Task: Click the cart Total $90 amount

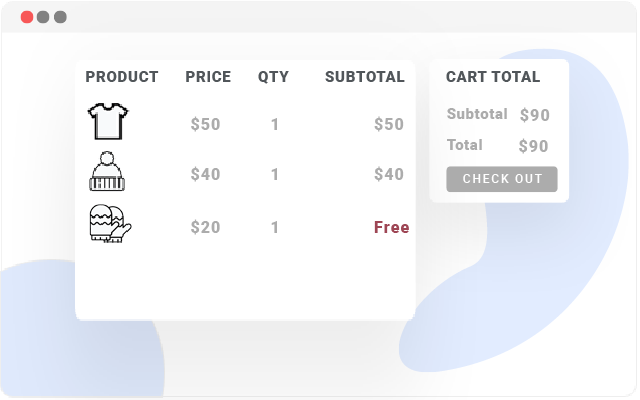Action: [533, 146]
